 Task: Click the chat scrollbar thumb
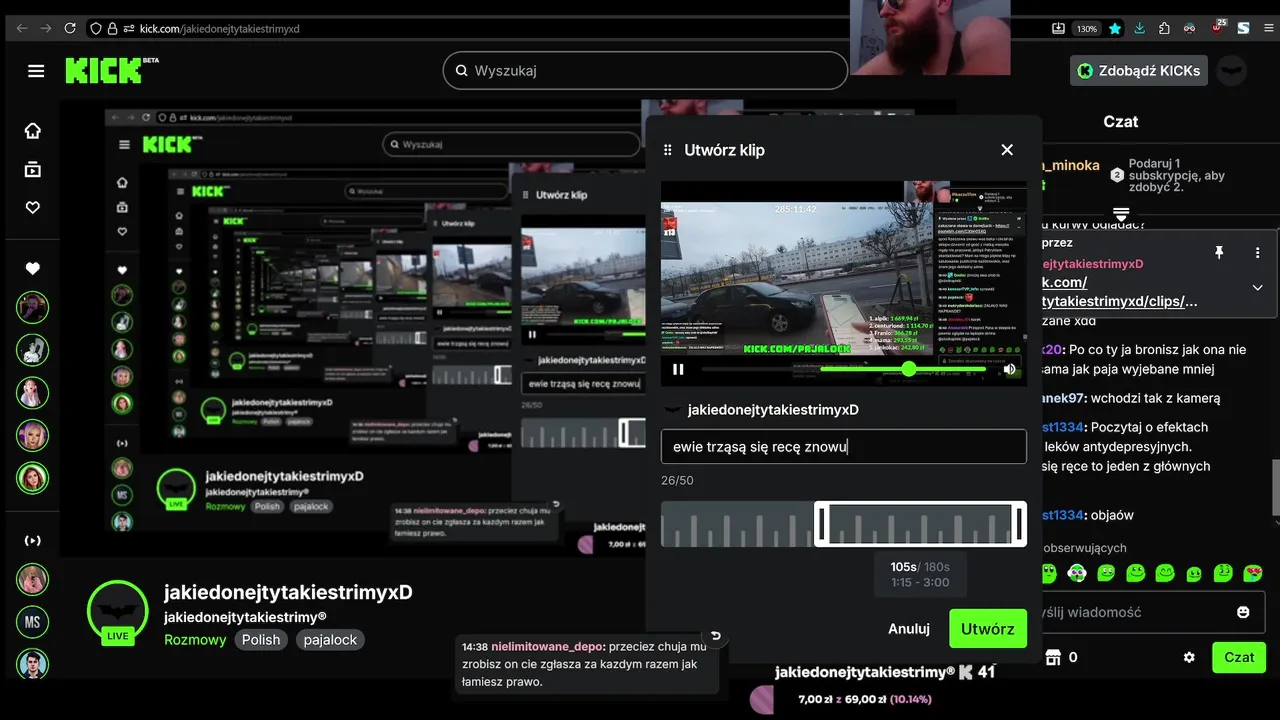[x=1275, y=486]
